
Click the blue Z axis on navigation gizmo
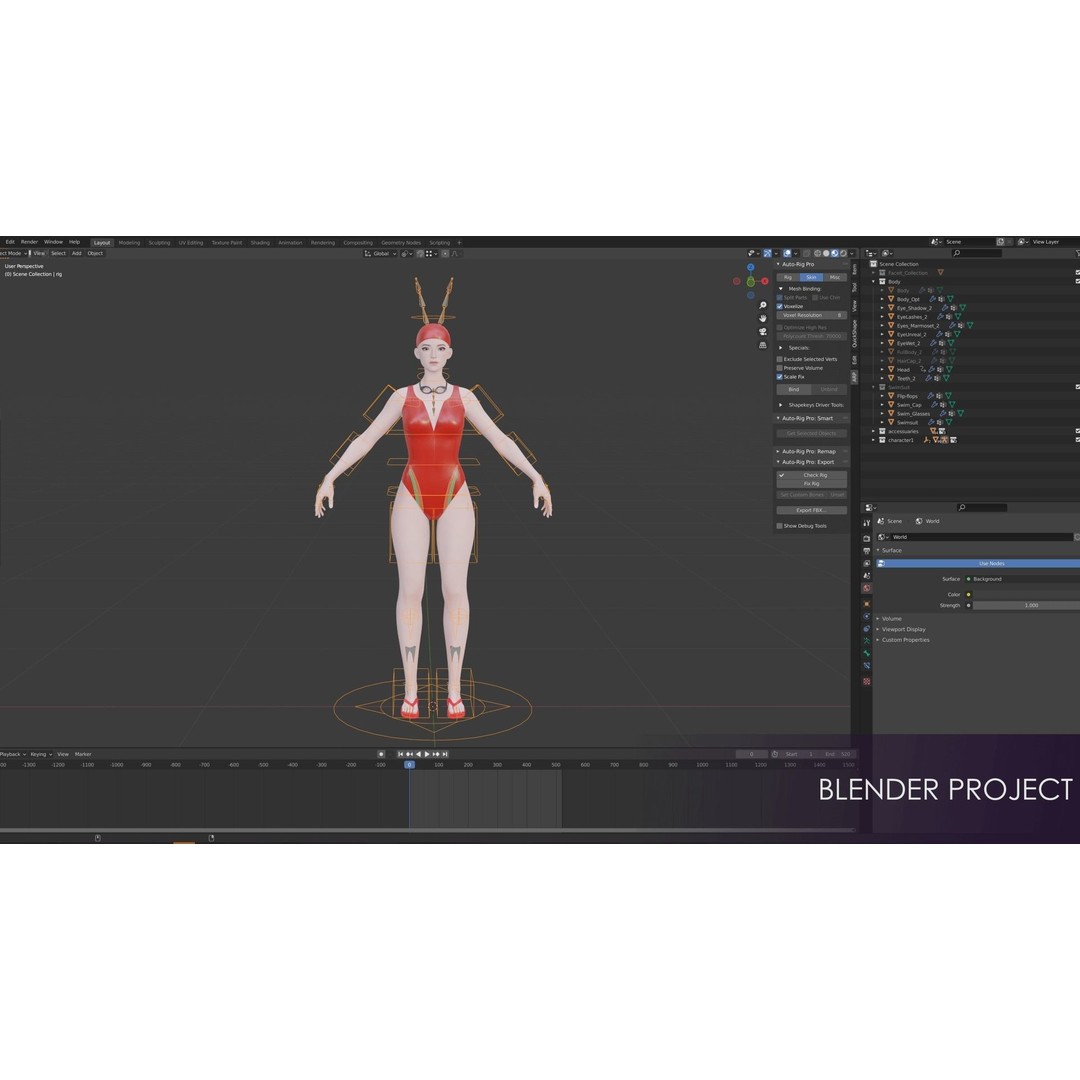(x=751, y=267)
